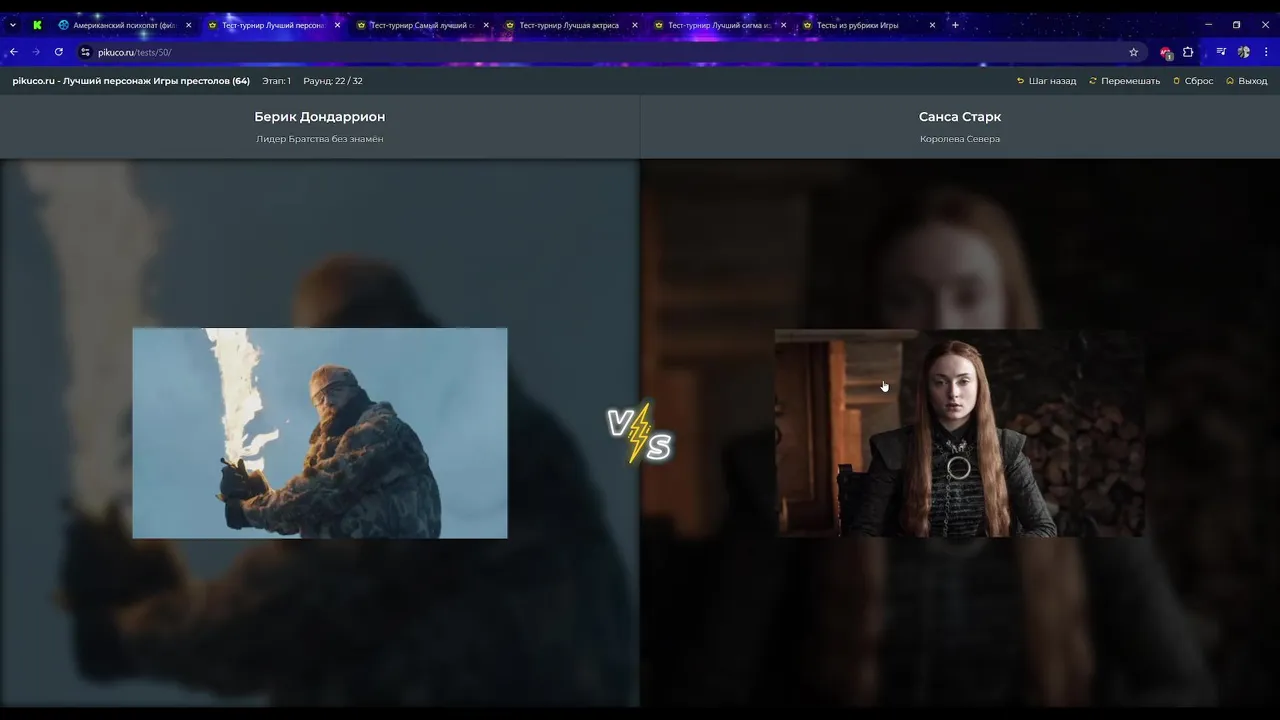The height and width of the screenshot is (720, 1280).
Task: Close the Тест-турнир Лучший сигма tab
Action: click(x=784, y=25)
